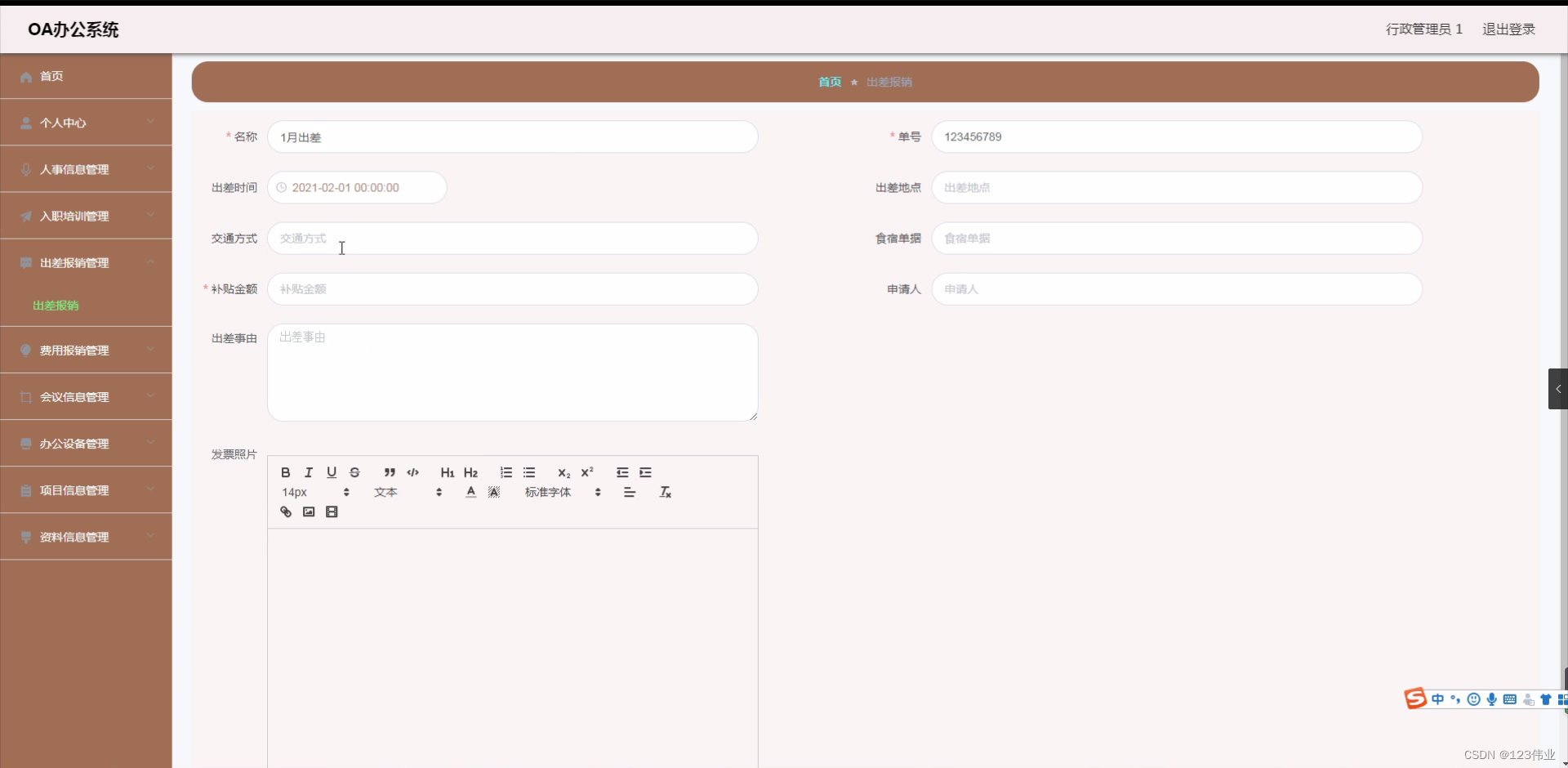Switch Sogou input between Chinese and English
This screenshot has width=1568, height=768.
coord(1437,699)
